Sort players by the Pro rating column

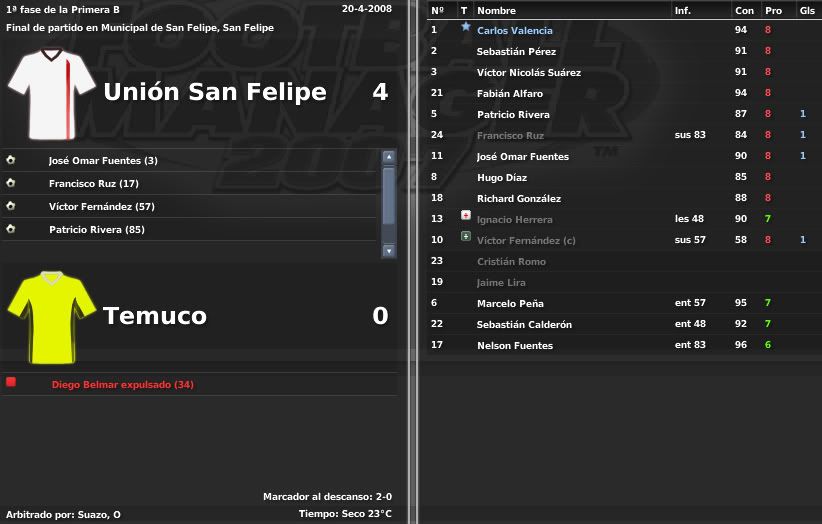pyautogui.click(x=773, y=10)
